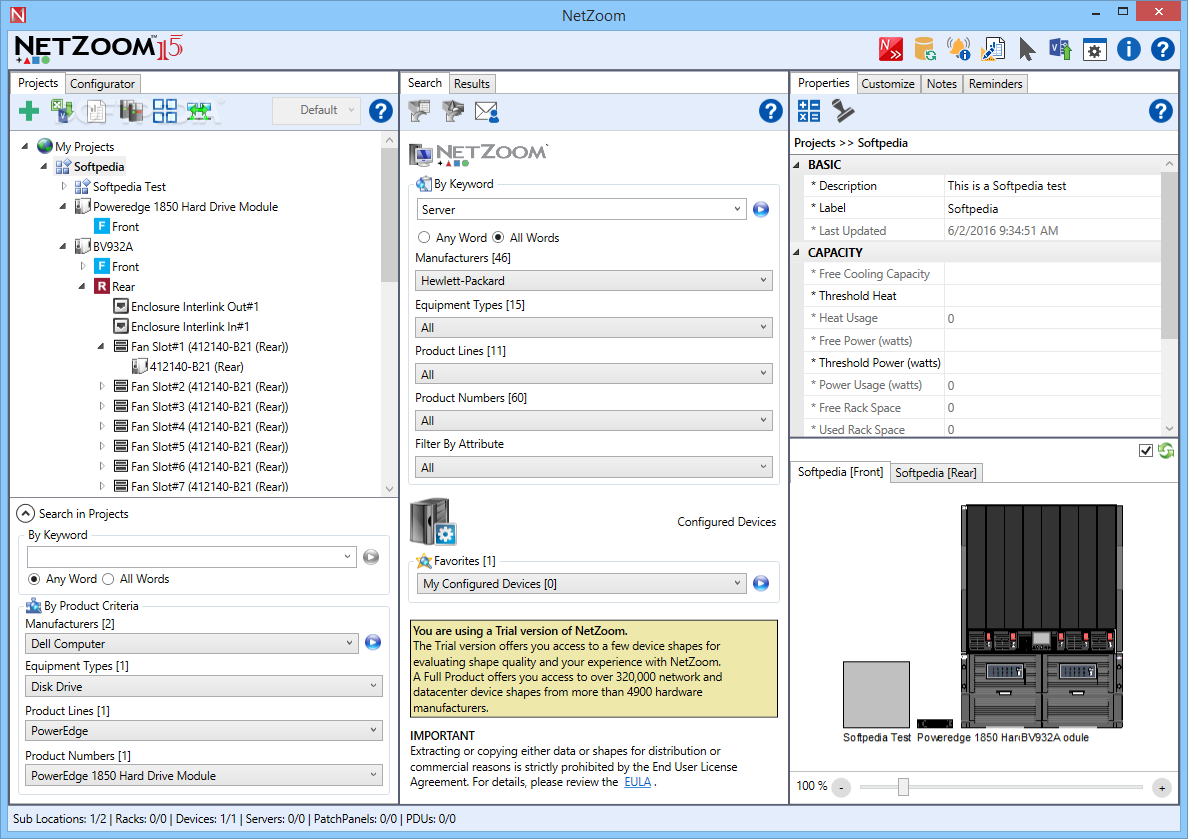Open the project report document icon

click(96, 111)
